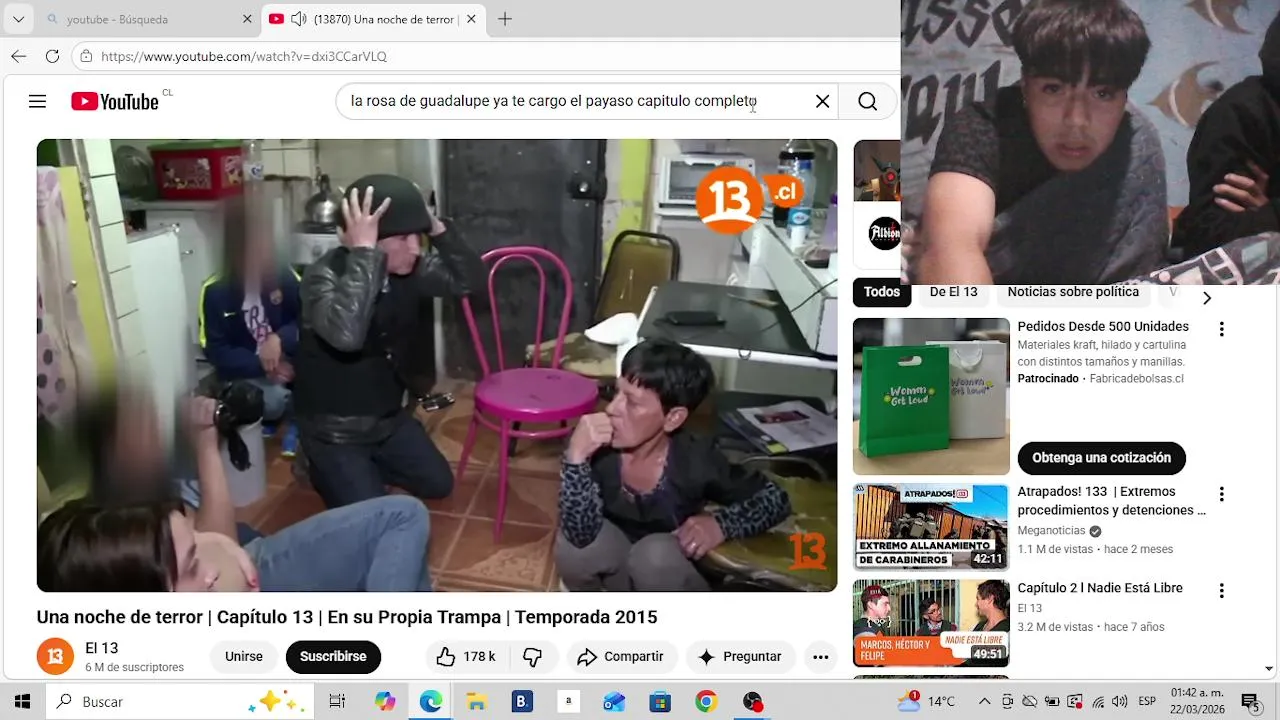The image size is (1280, 720).
Task: Open the weather widget showing 14°C
Action: click(926, 701)
